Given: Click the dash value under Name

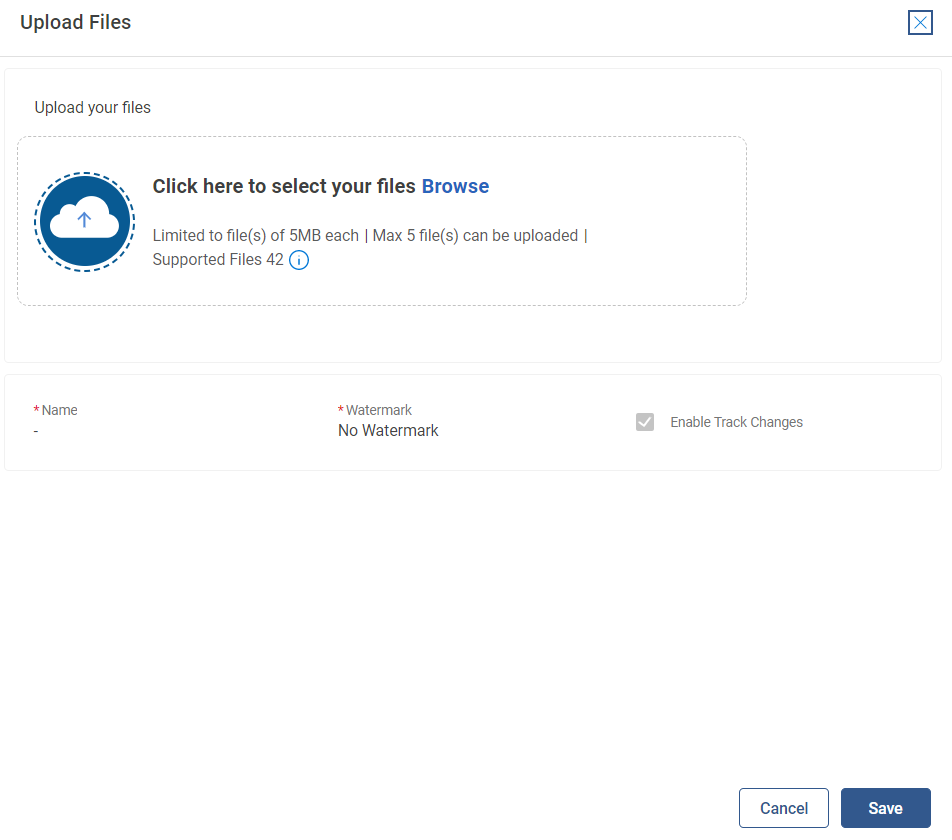Looking at the screenshot, I should coord(36,431).
